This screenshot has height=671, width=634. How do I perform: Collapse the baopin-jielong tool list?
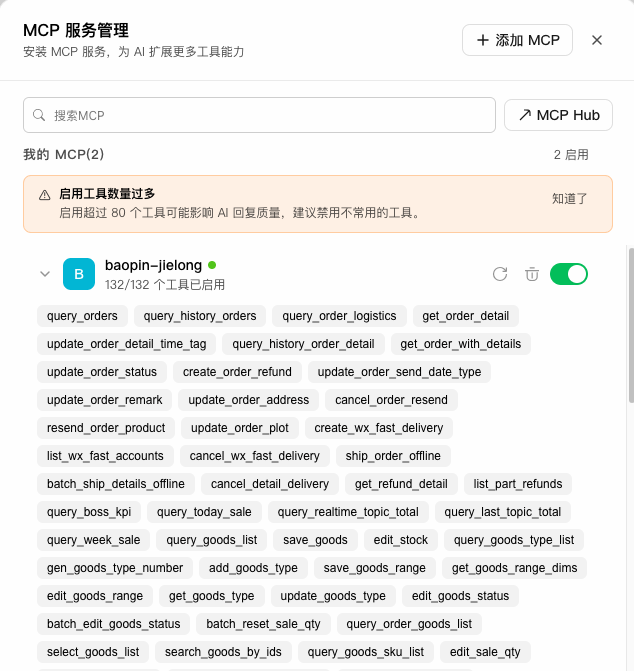(45, 274)
